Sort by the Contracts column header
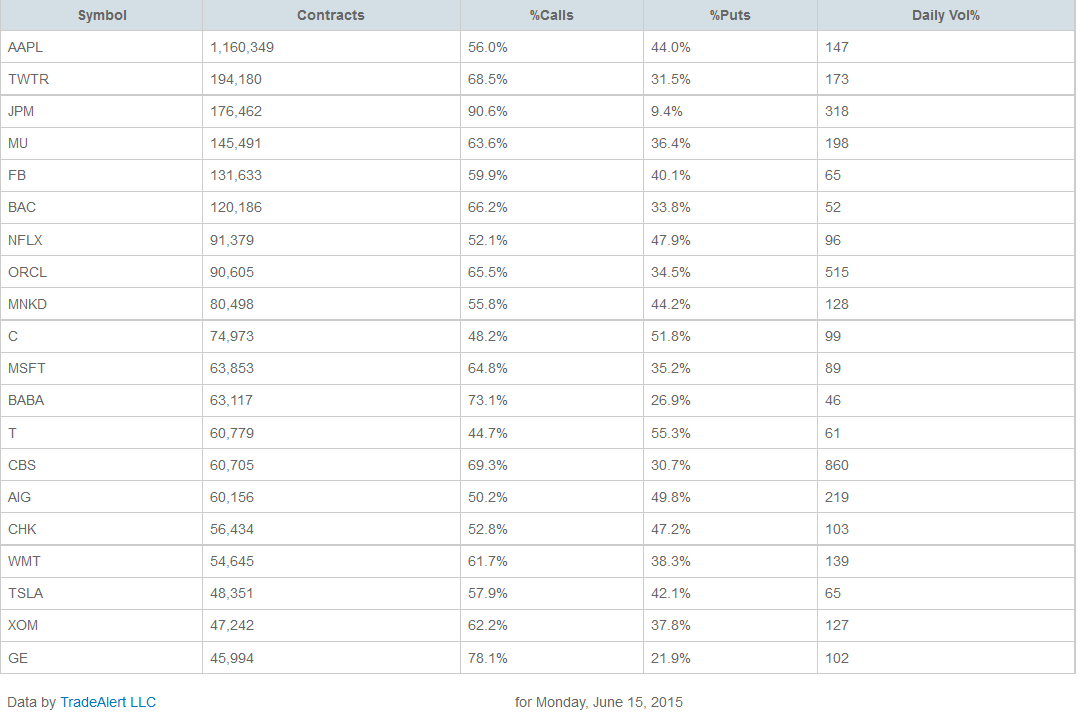This screenshot has width=1092, height=727. (331, 15)
